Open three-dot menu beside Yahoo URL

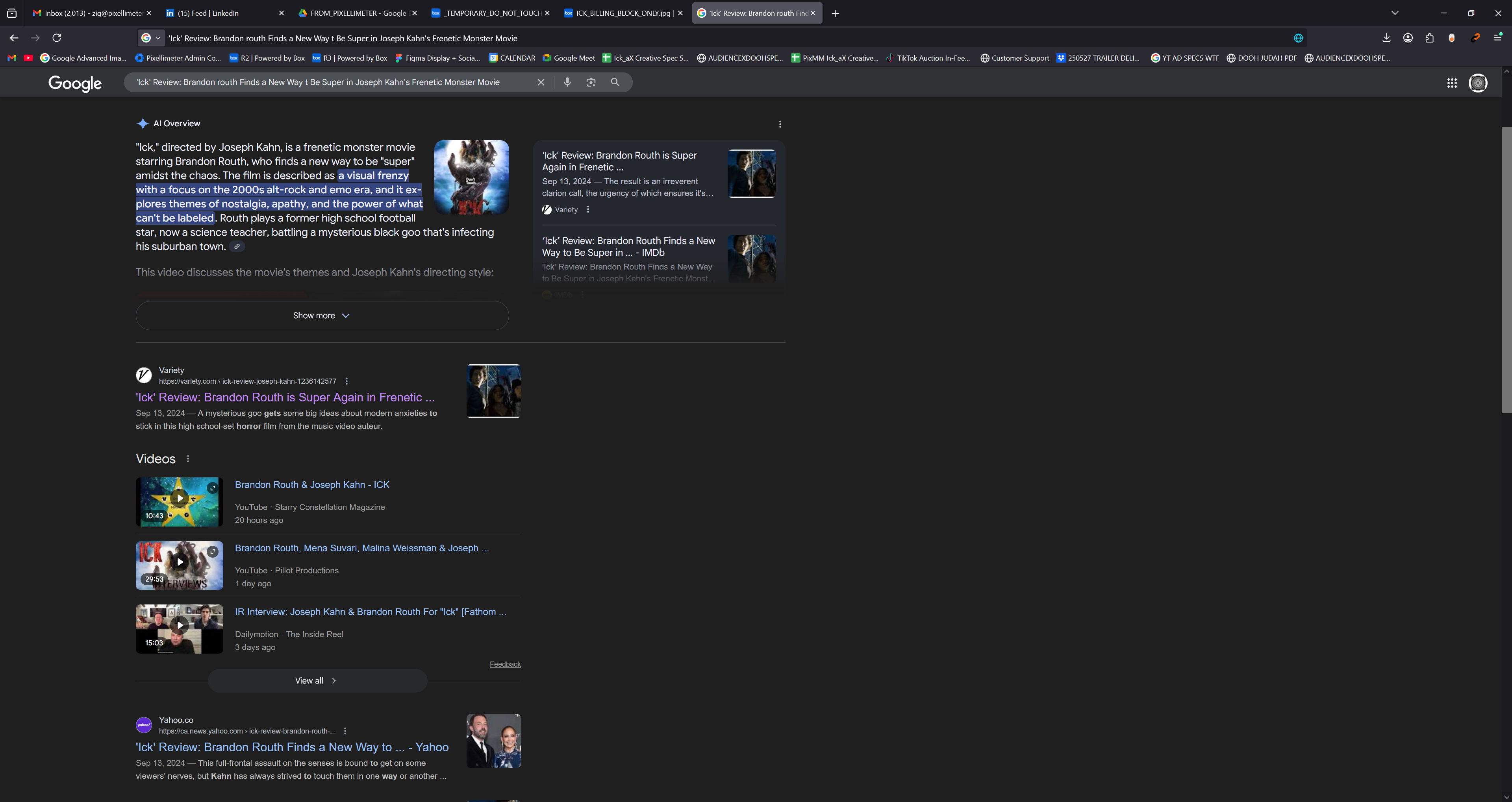coord(345,731)
